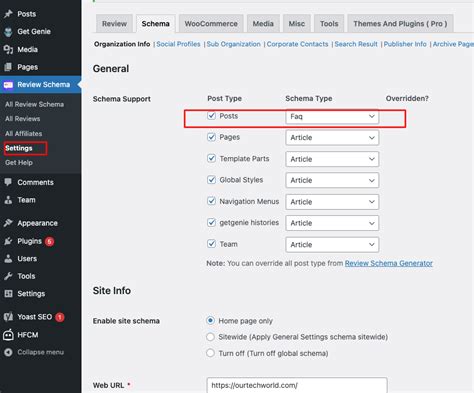The width and height of the screenshot is (474, 393).
Task: Click the Media library icon
Action: click(8, 49)
